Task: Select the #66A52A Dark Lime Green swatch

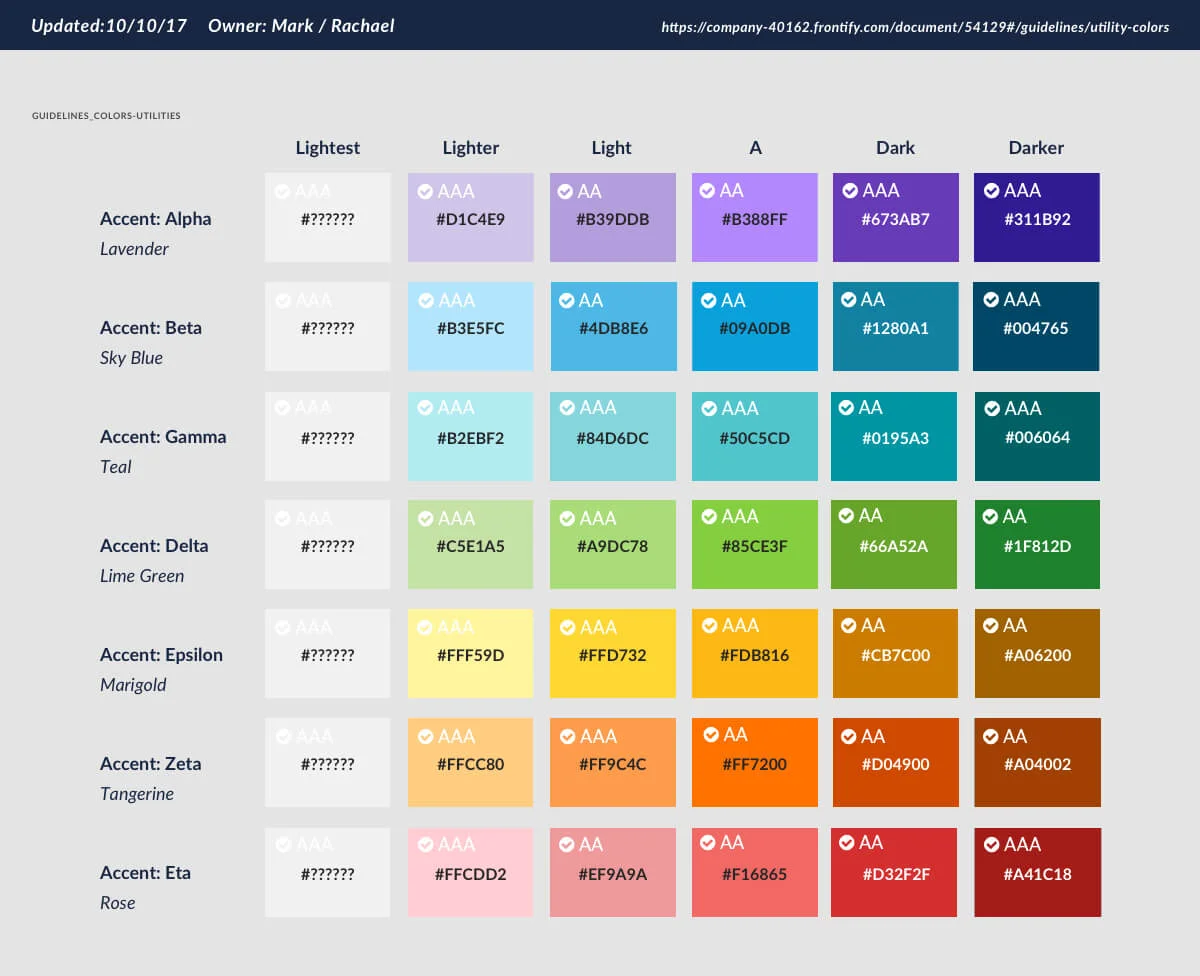Action: (894, 544)
